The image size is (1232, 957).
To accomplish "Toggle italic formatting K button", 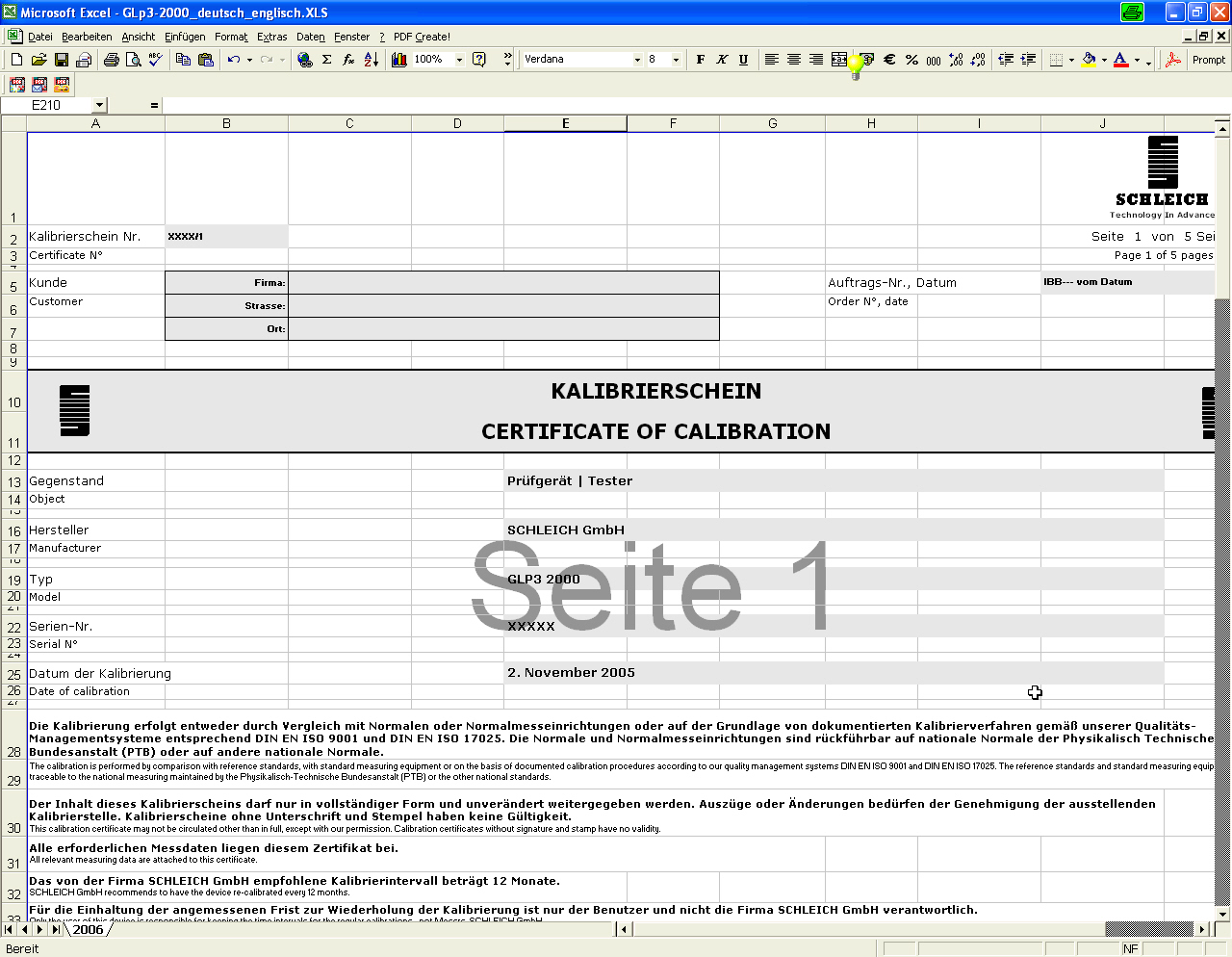I will coord(722,60).
